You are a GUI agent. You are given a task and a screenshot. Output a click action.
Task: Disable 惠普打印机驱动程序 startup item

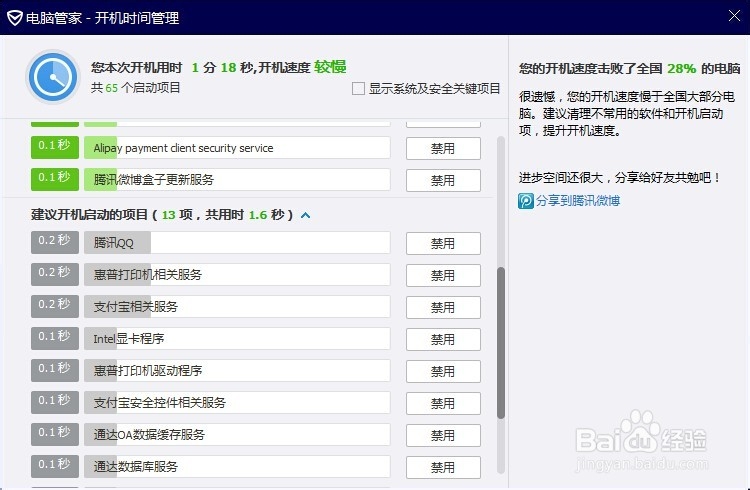point(443,371)
